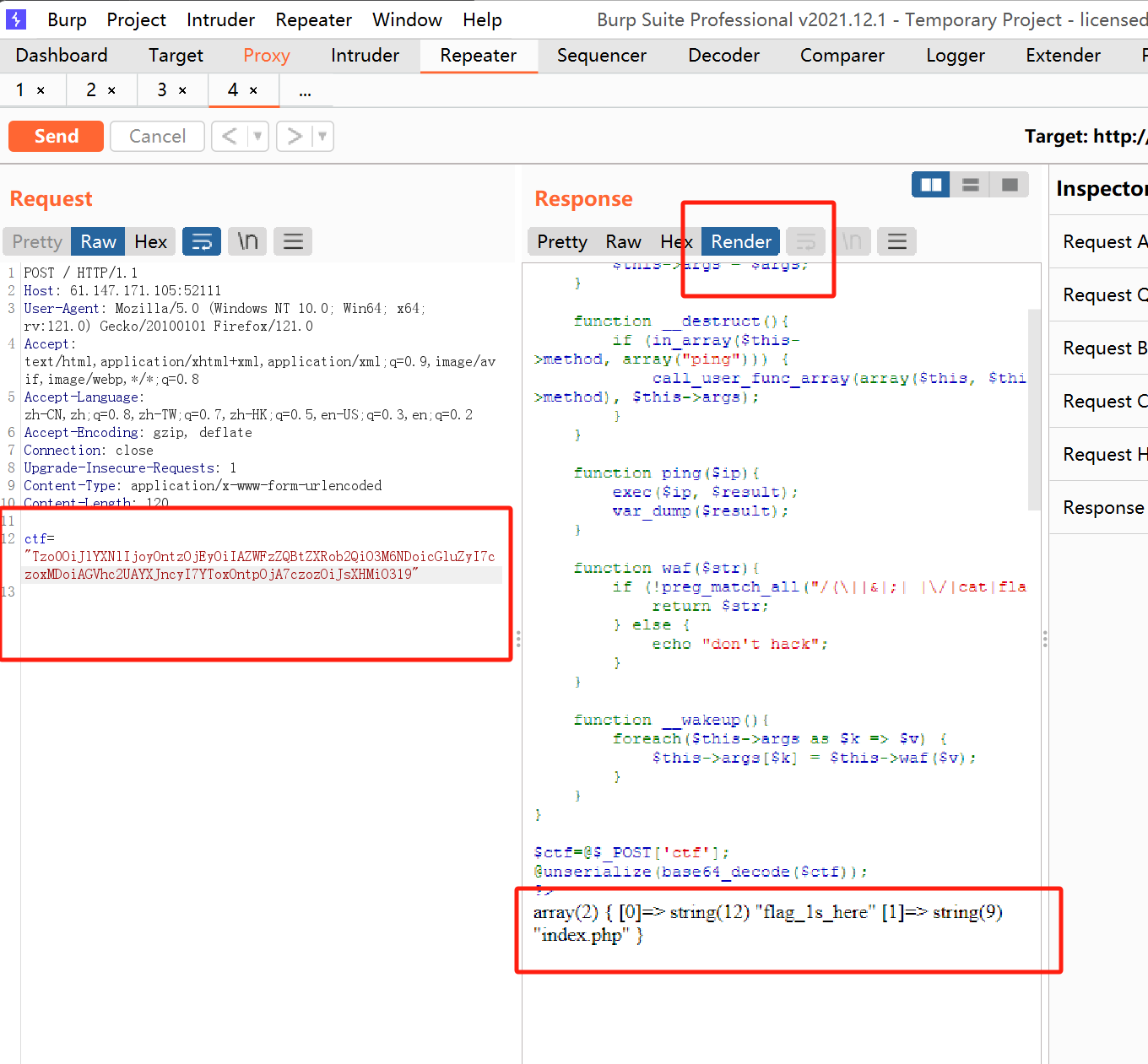
Task: Close Repeater tab 3
Action: [x=182, y=90]
